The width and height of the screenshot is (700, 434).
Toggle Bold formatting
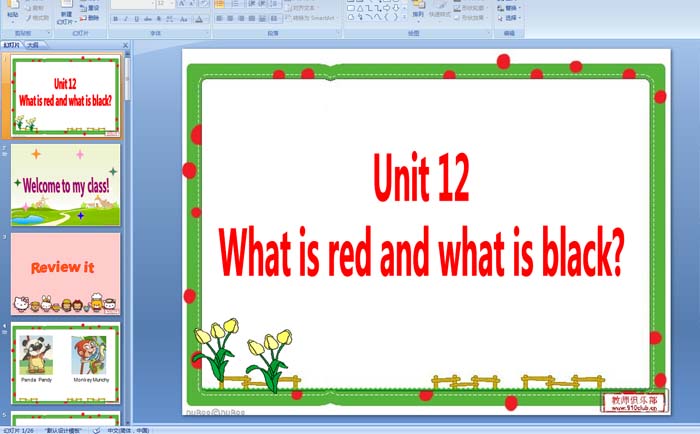(x=116, y=19)
